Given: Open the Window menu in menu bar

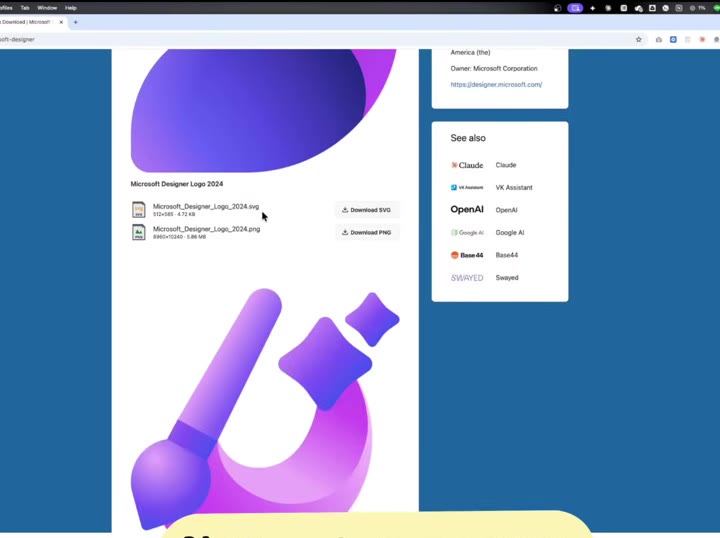Looking at the screenshot, I should coord(47,8).
